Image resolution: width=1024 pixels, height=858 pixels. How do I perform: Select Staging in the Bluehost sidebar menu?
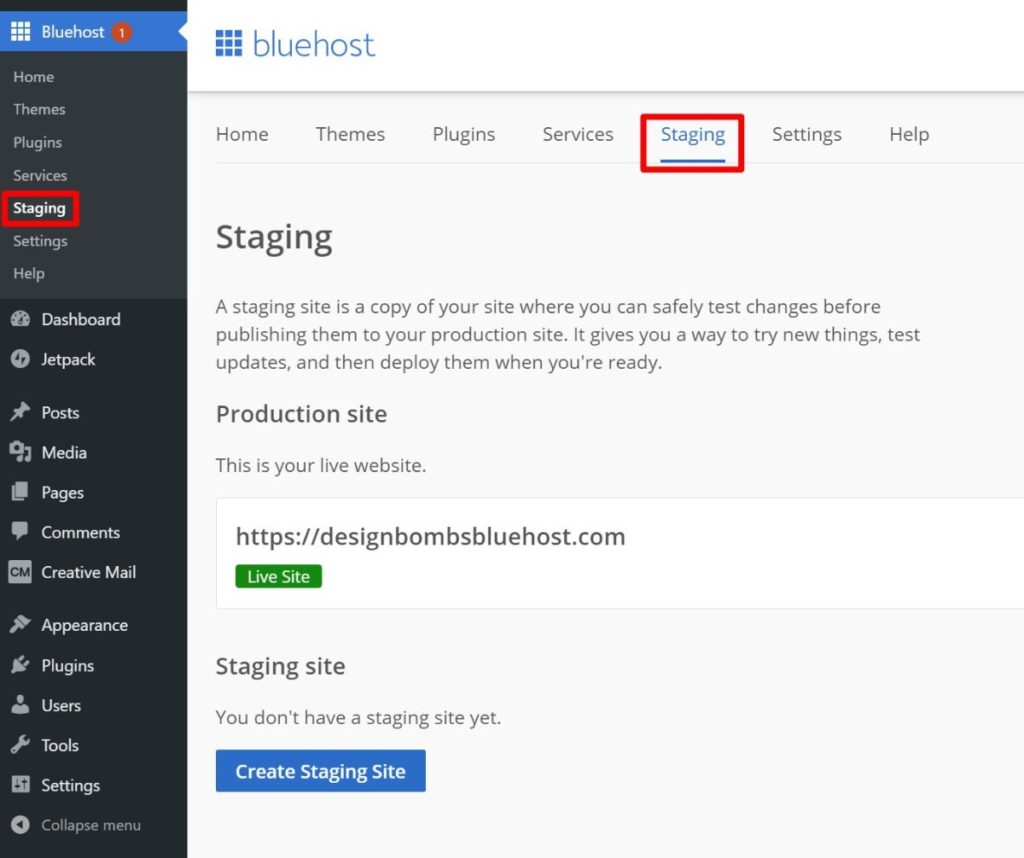click(x=40, y=208)
